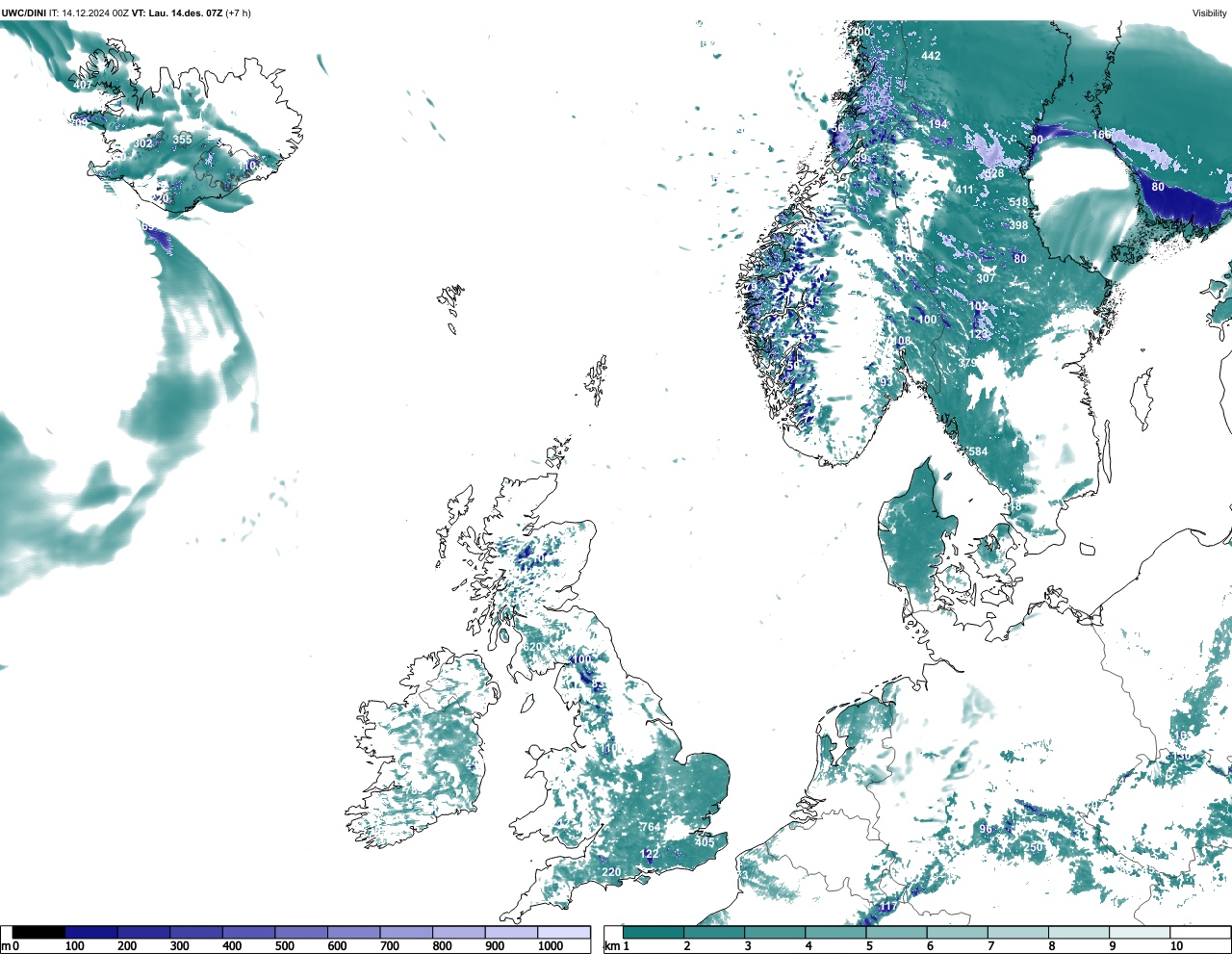Click the '528' value over northern Sweden
Screen dimensions: 1232x954
pyautogui.click(x=994, y=174)
